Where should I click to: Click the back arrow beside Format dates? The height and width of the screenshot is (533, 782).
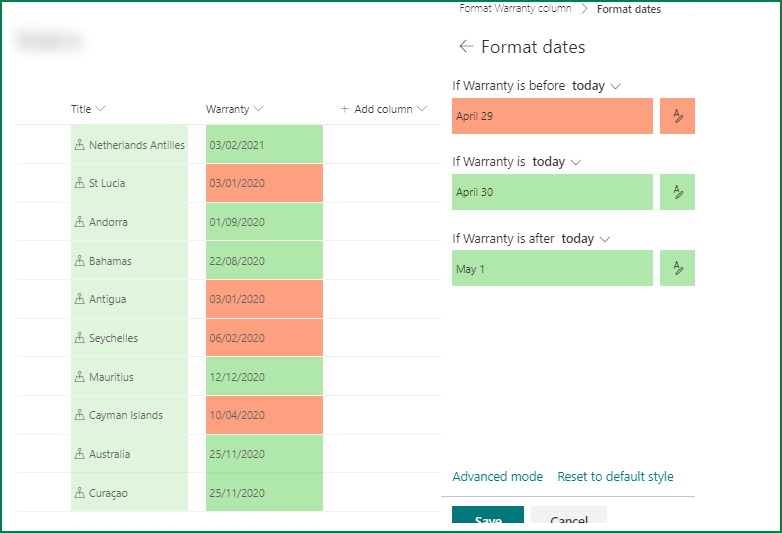pyautogui.click(x=465, y=47)
